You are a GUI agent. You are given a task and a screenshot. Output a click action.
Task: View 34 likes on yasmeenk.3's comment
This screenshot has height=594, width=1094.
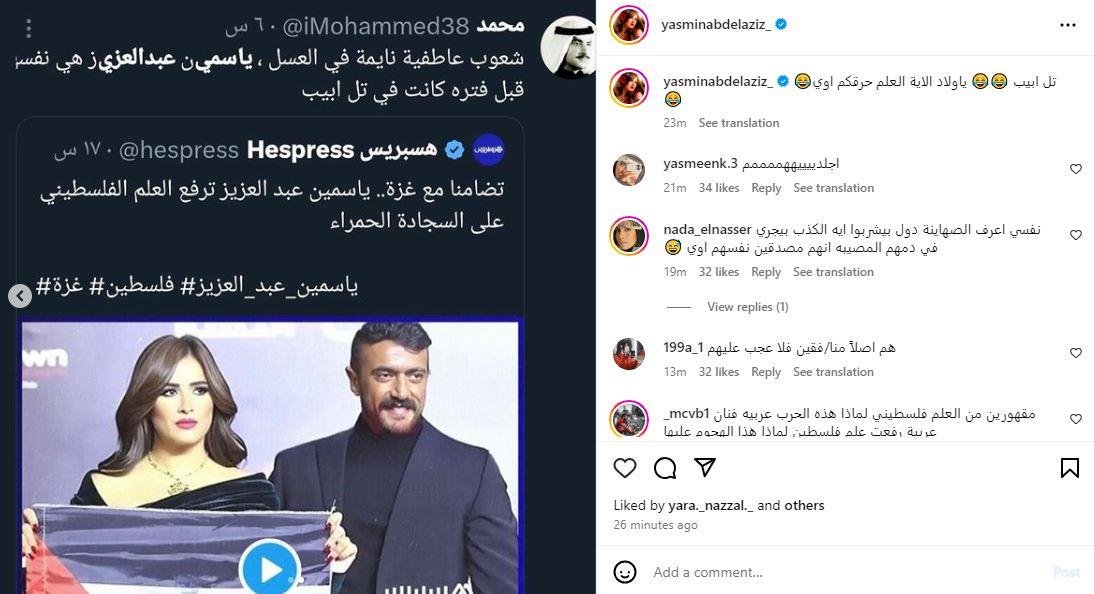[x=719, y=188]
